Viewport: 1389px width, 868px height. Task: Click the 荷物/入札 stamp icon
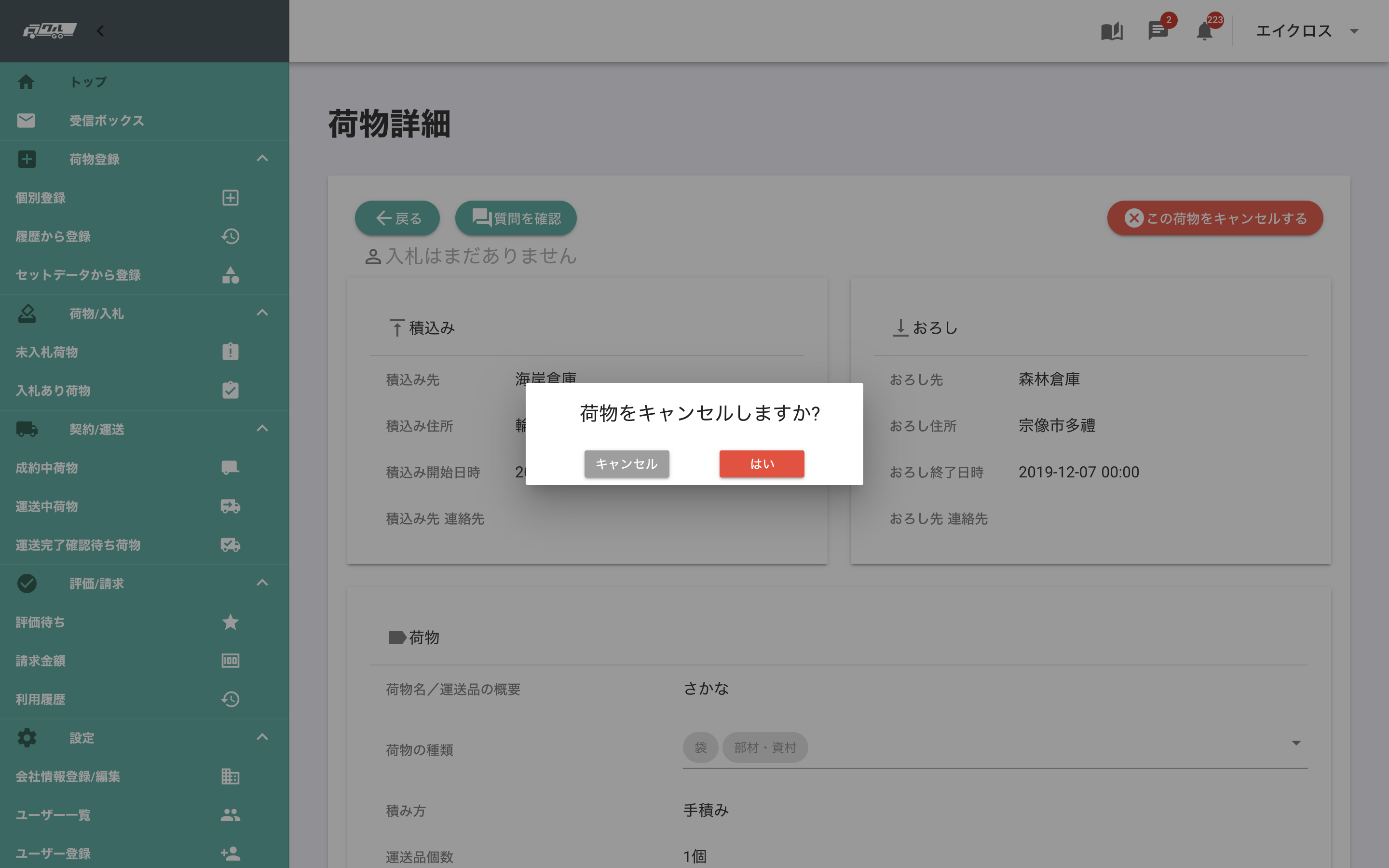tap(27, 313)
